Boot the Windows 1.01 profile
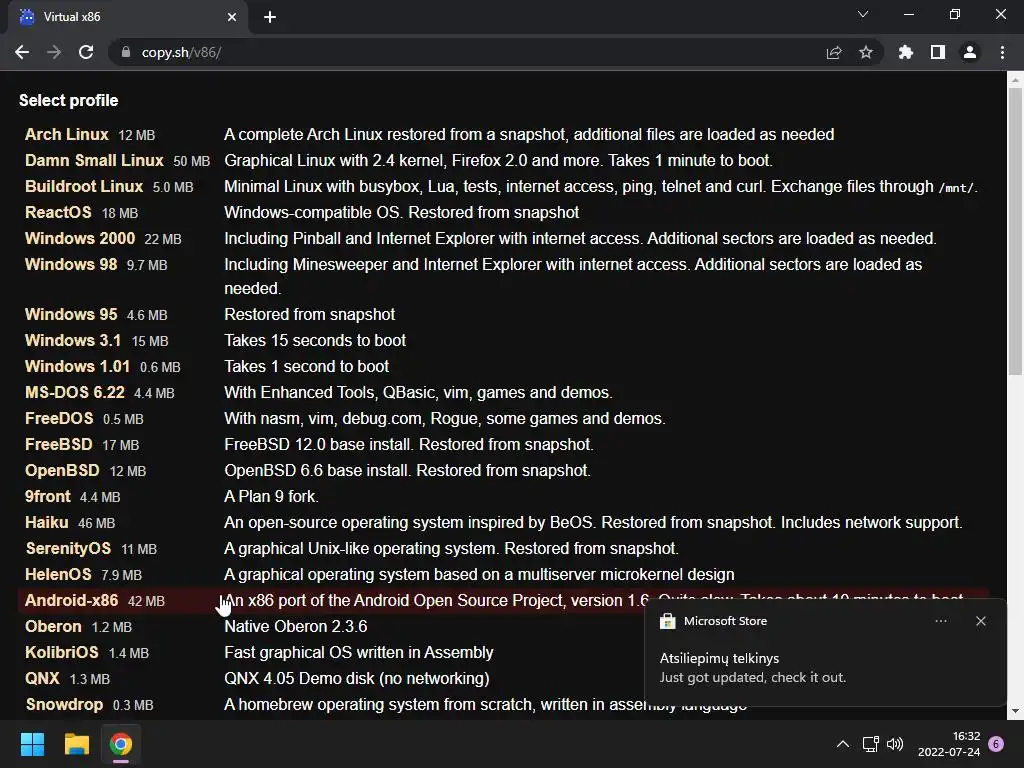The height and width of the screenshot is (768, 1024). 77,366
